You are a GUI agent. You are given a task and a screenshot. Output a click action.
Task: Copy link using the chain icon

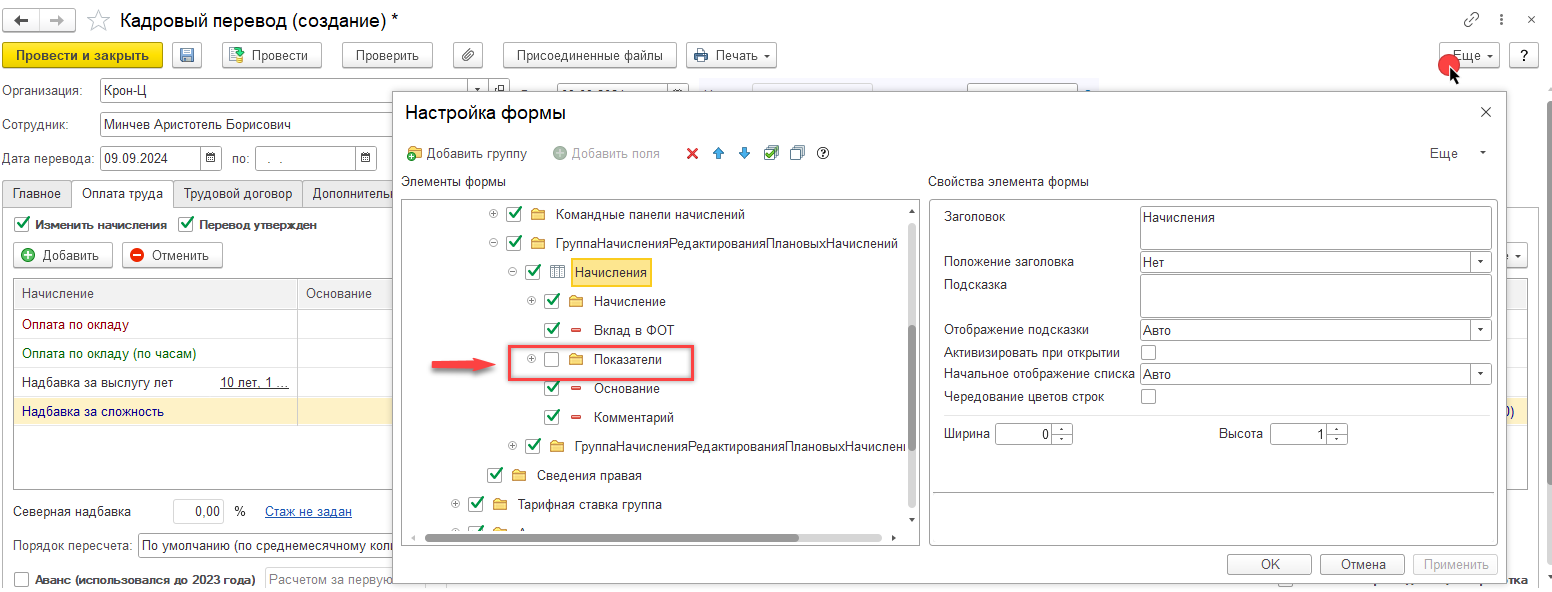(x=1470, y=20)
